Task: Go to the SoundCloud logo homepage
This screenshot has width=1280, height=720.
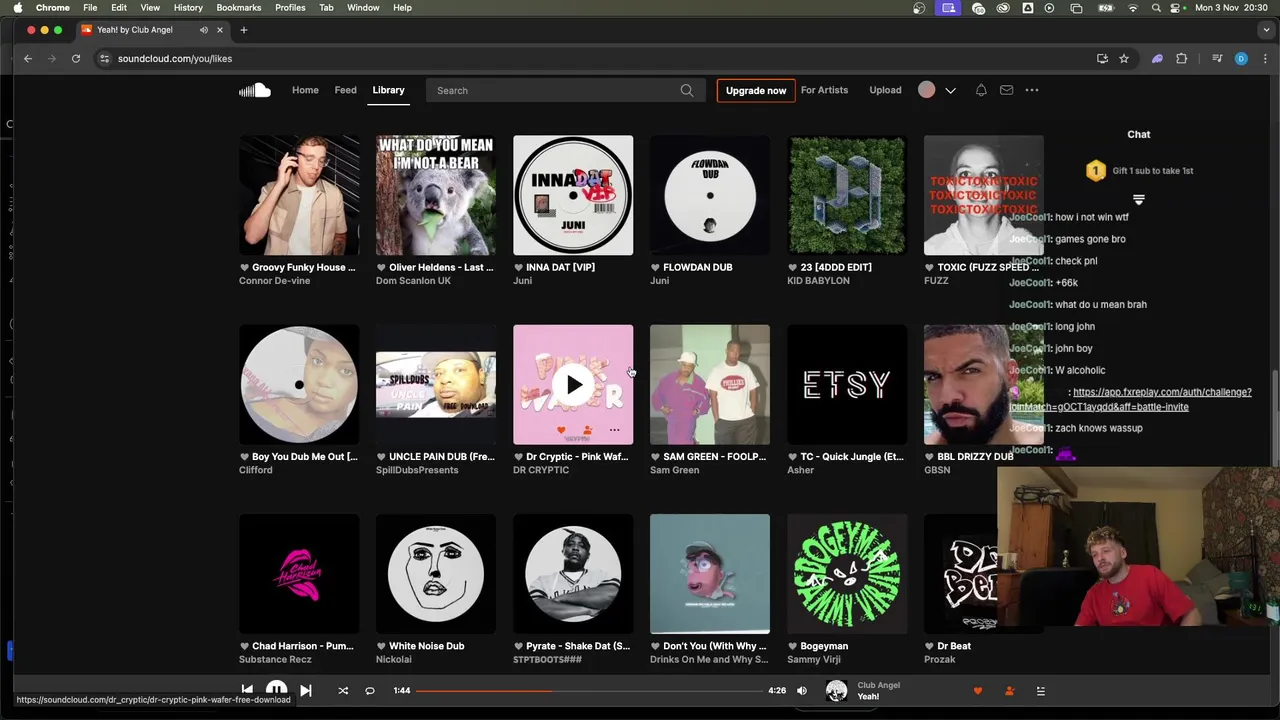Action: [255, 90]
